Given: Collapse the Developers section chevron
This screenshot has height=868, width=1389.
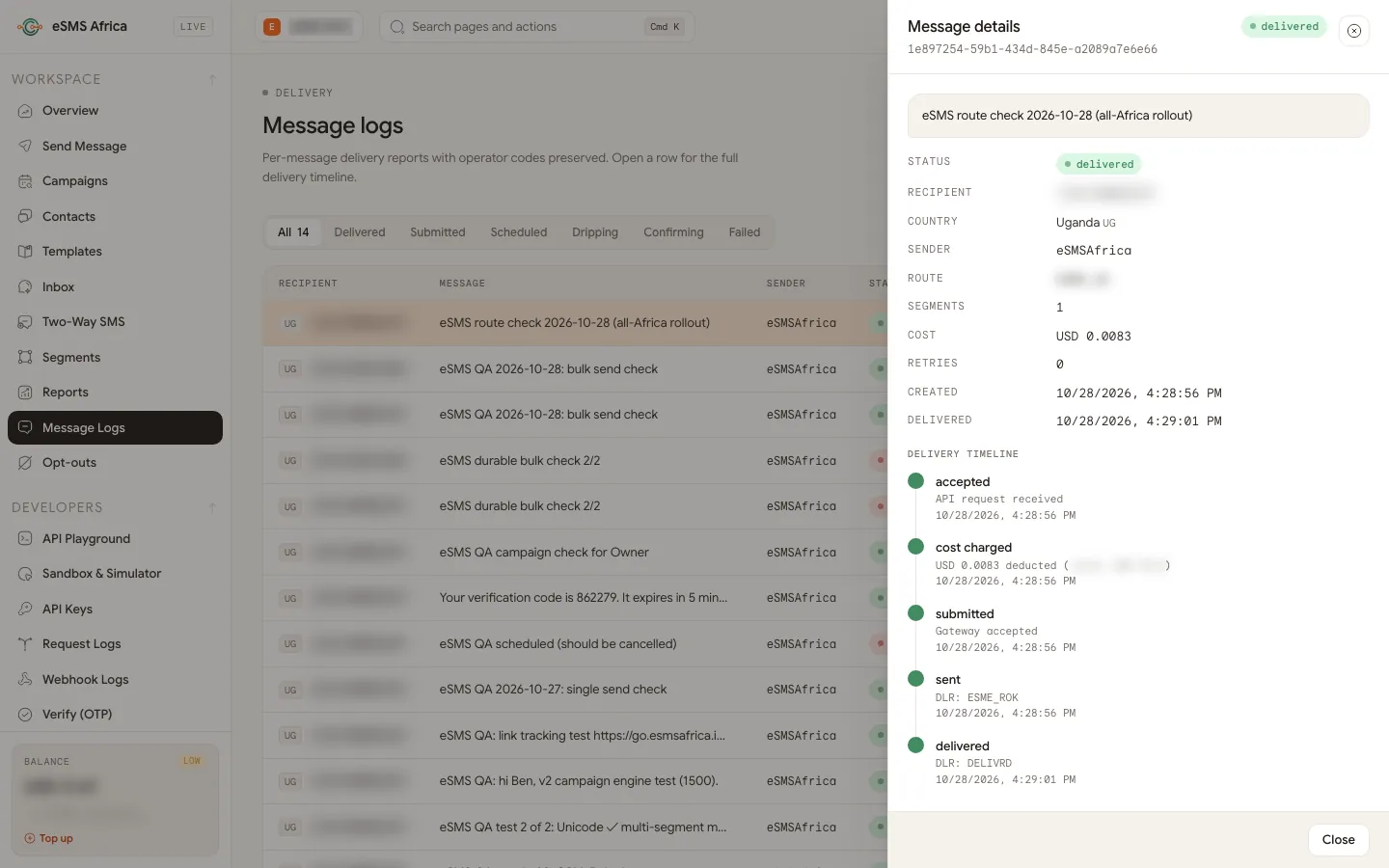Looking at the screenshot, I should (212, 507).
